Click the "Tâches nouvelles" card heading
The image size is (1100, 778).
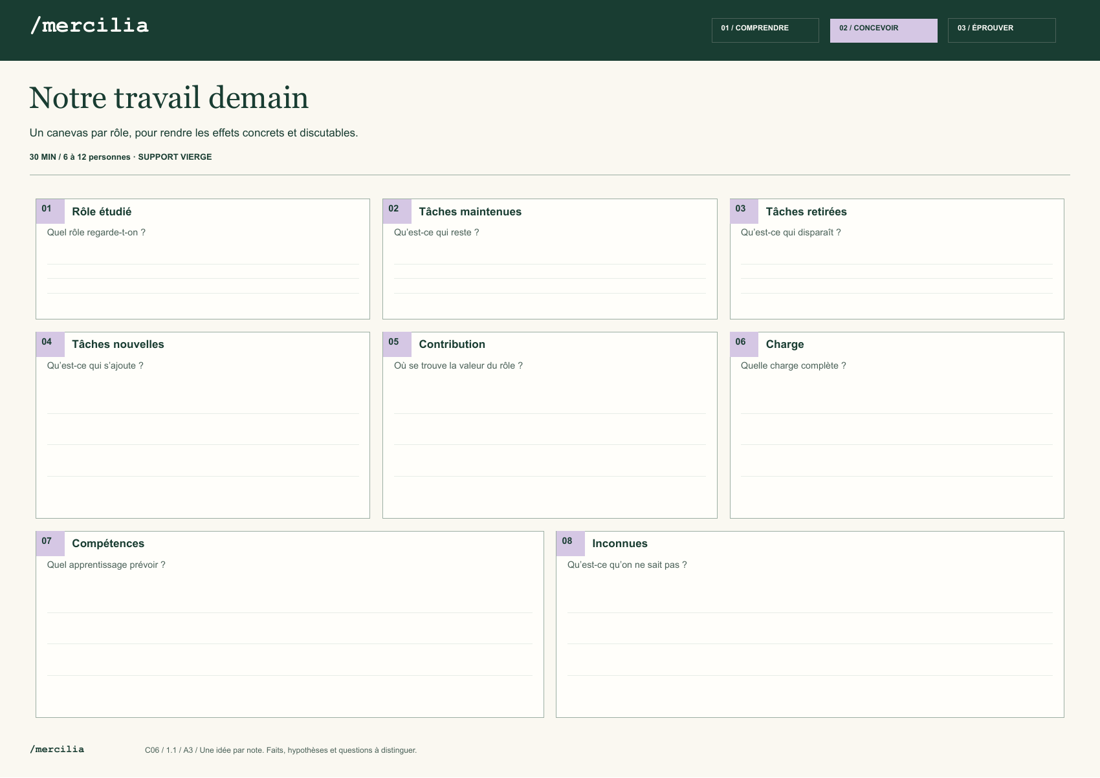pos(118,344)
